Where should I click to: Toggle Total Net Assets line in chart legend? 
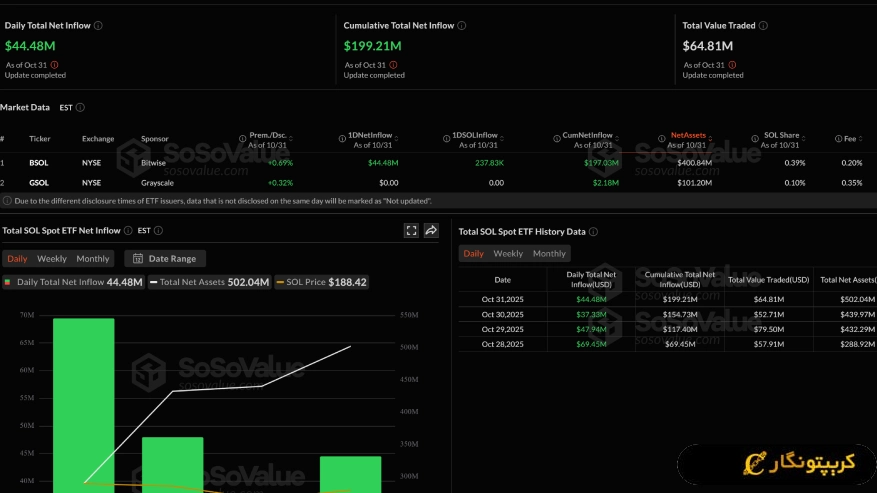208,282
